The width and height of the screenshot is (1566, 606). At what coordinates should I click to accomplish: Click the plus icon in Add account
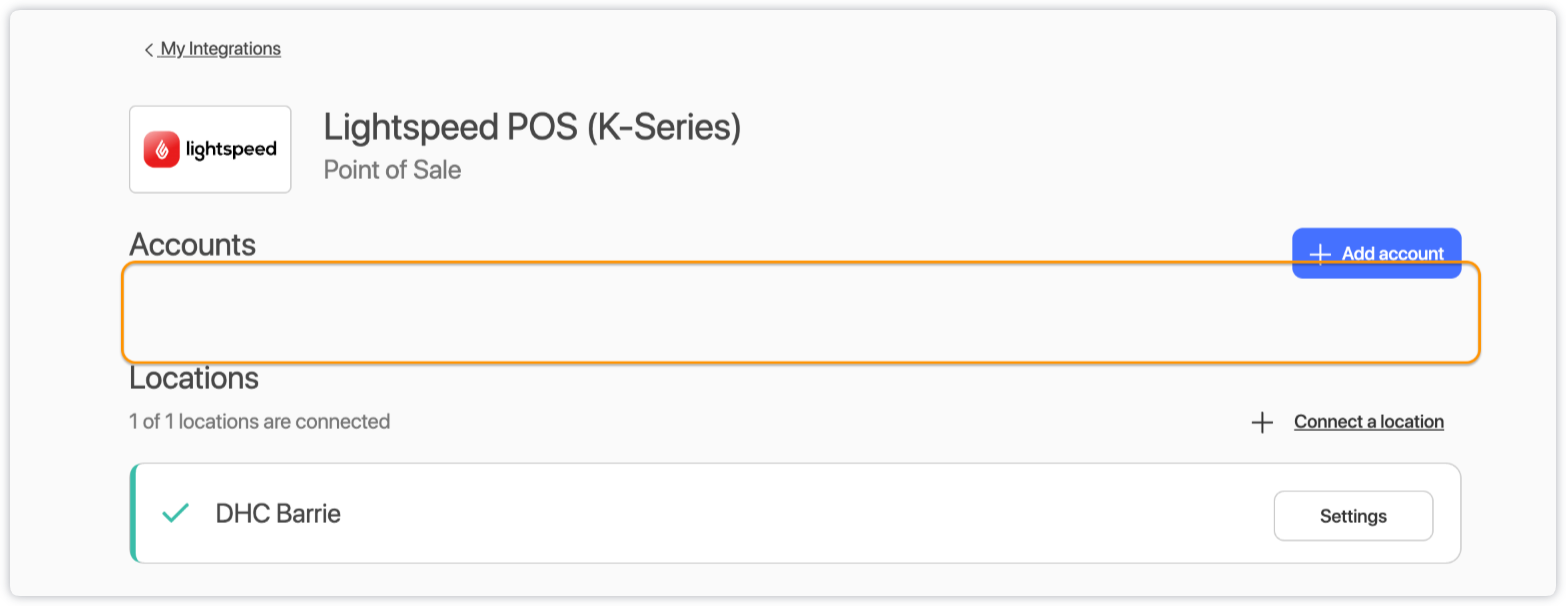[1320, 254]
